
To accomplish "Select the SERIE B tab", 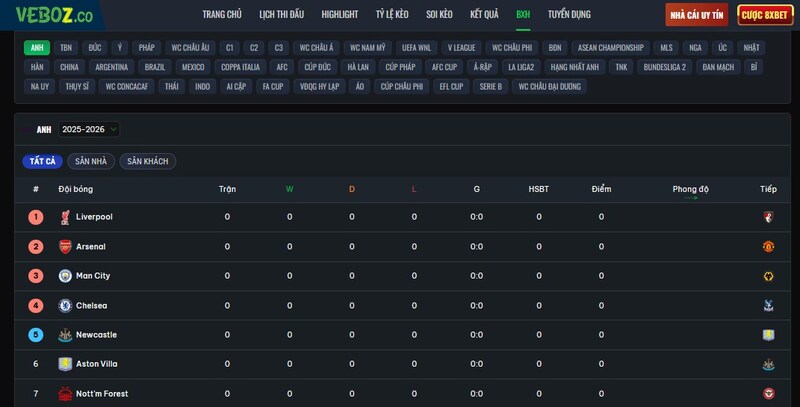I will [x=490, y=86].
